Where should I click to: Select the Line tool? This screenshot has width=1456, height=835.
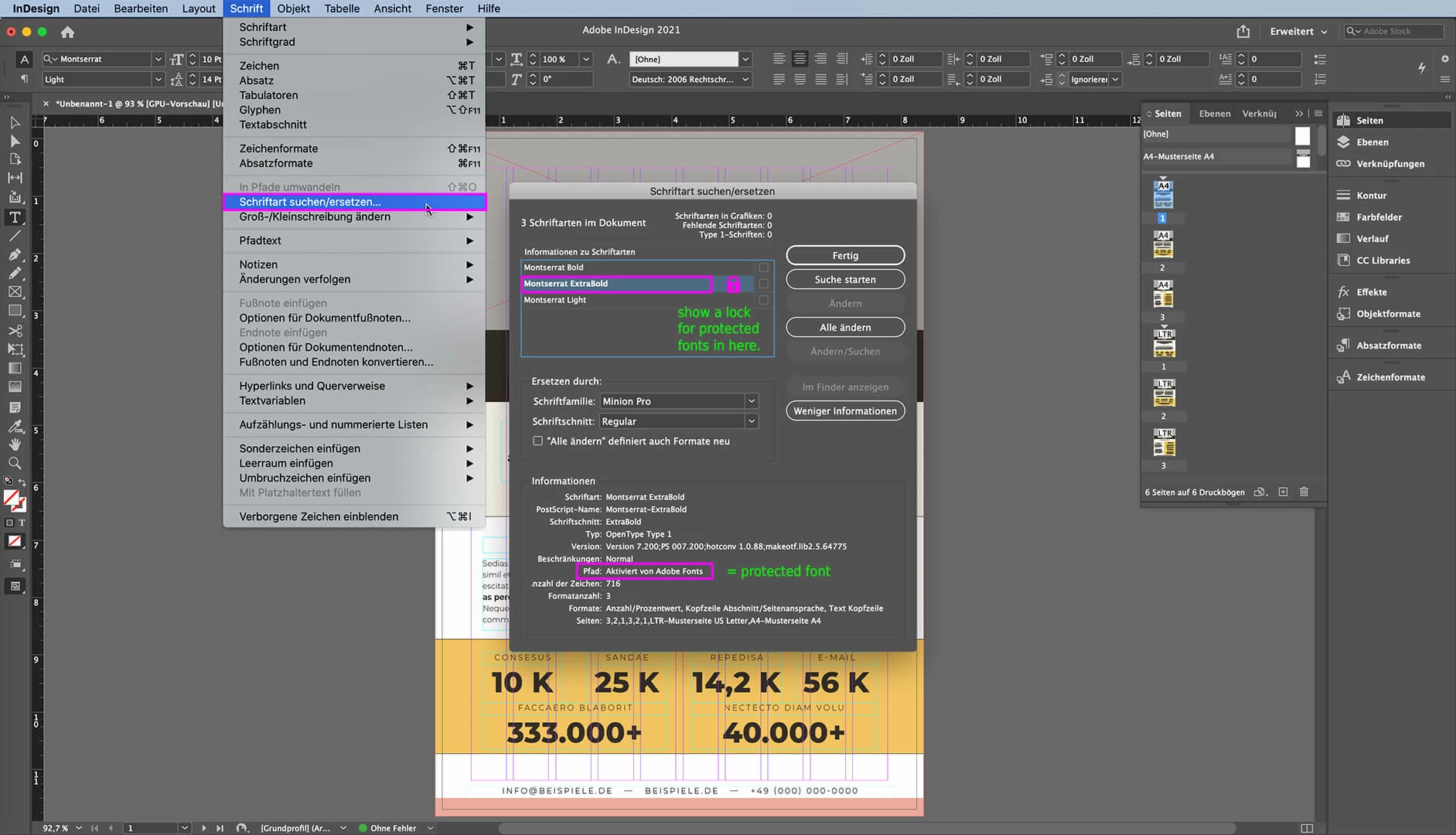tap(15, 236)
